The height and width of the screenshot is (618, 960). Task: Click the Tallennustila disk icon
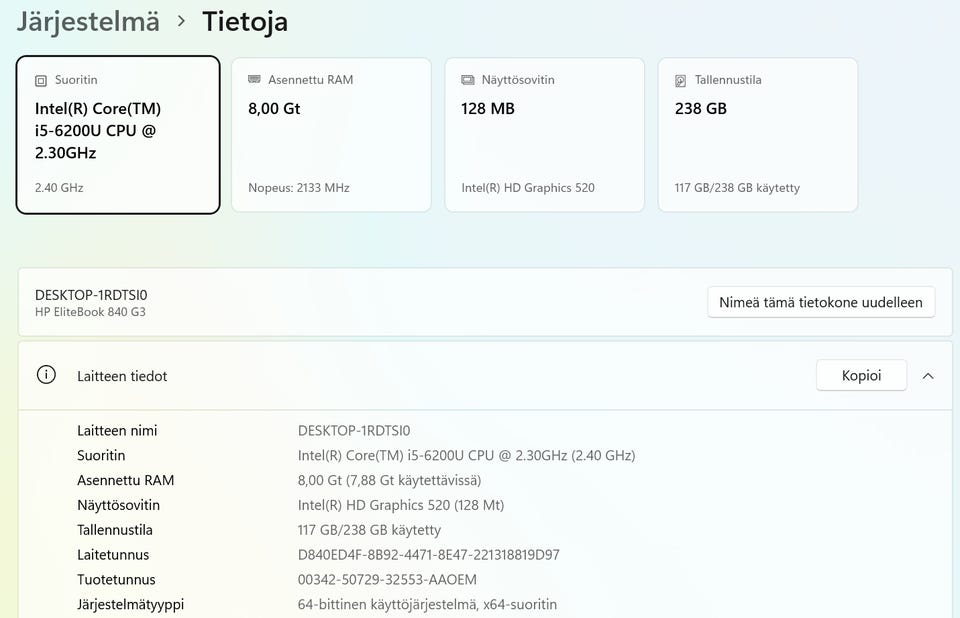tap(680, 80)
